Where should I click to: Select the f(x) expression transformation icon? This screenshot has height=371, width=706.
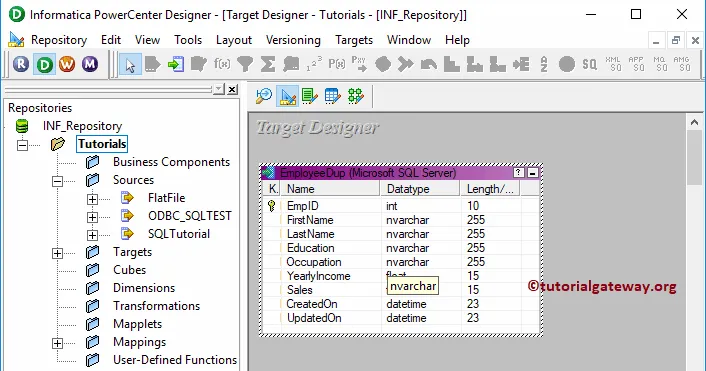(x=222, y=64)
